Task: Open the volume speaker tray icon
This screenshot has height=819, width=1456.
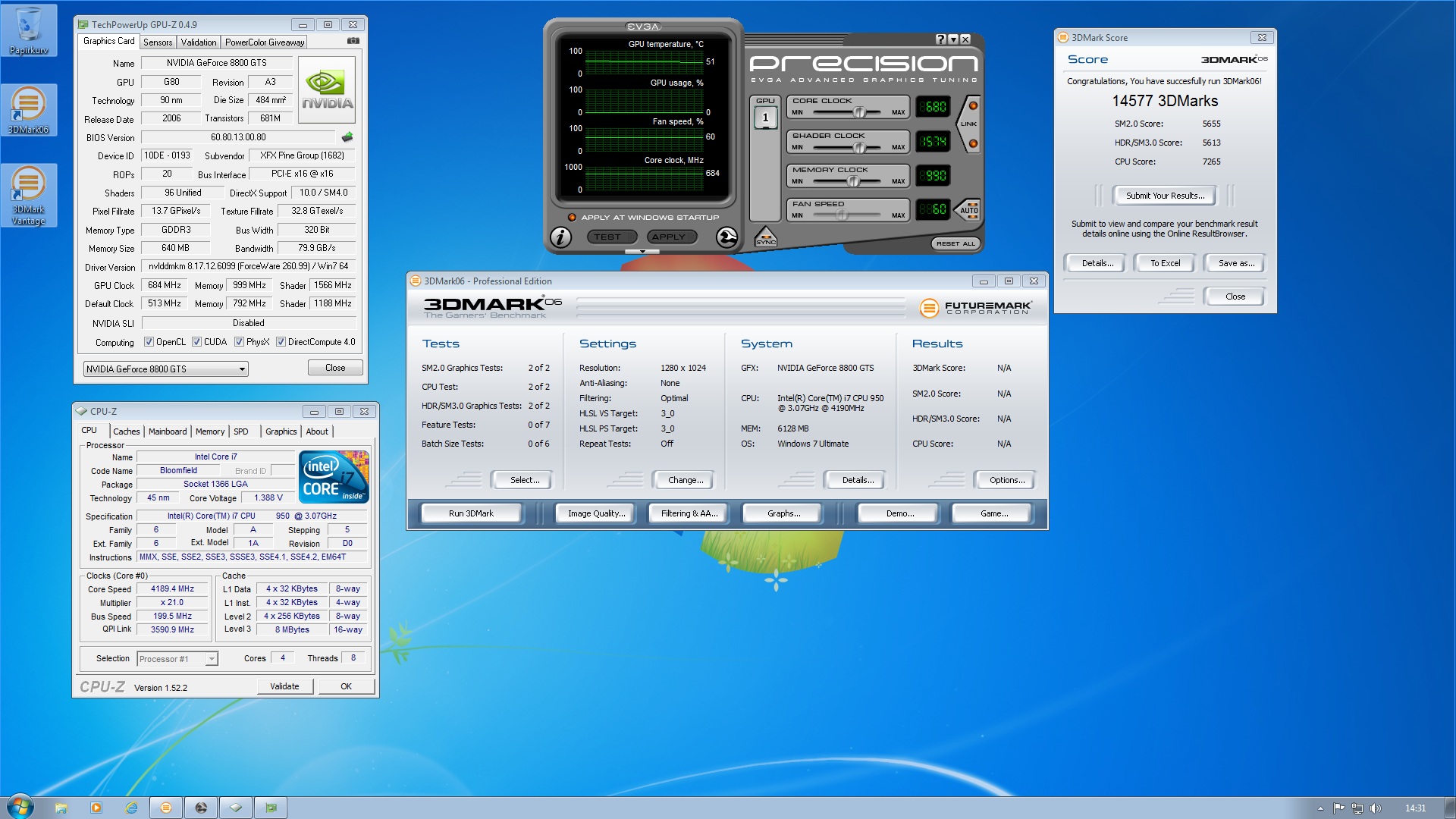Action: click(x=1376, y=808)
